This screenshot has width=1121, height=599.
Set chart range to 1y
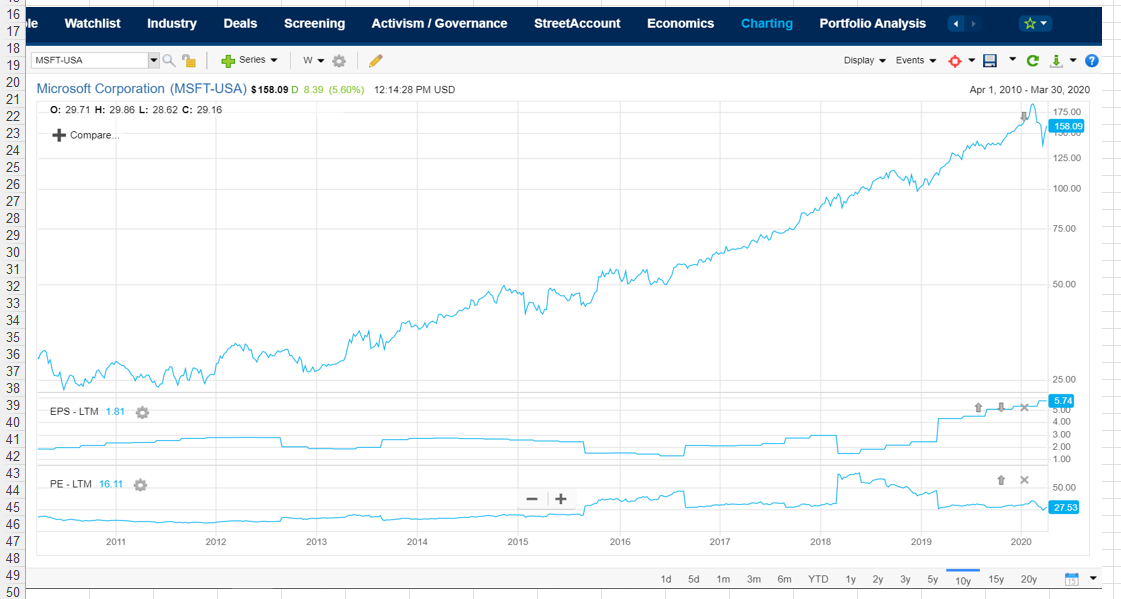[850, 580]
